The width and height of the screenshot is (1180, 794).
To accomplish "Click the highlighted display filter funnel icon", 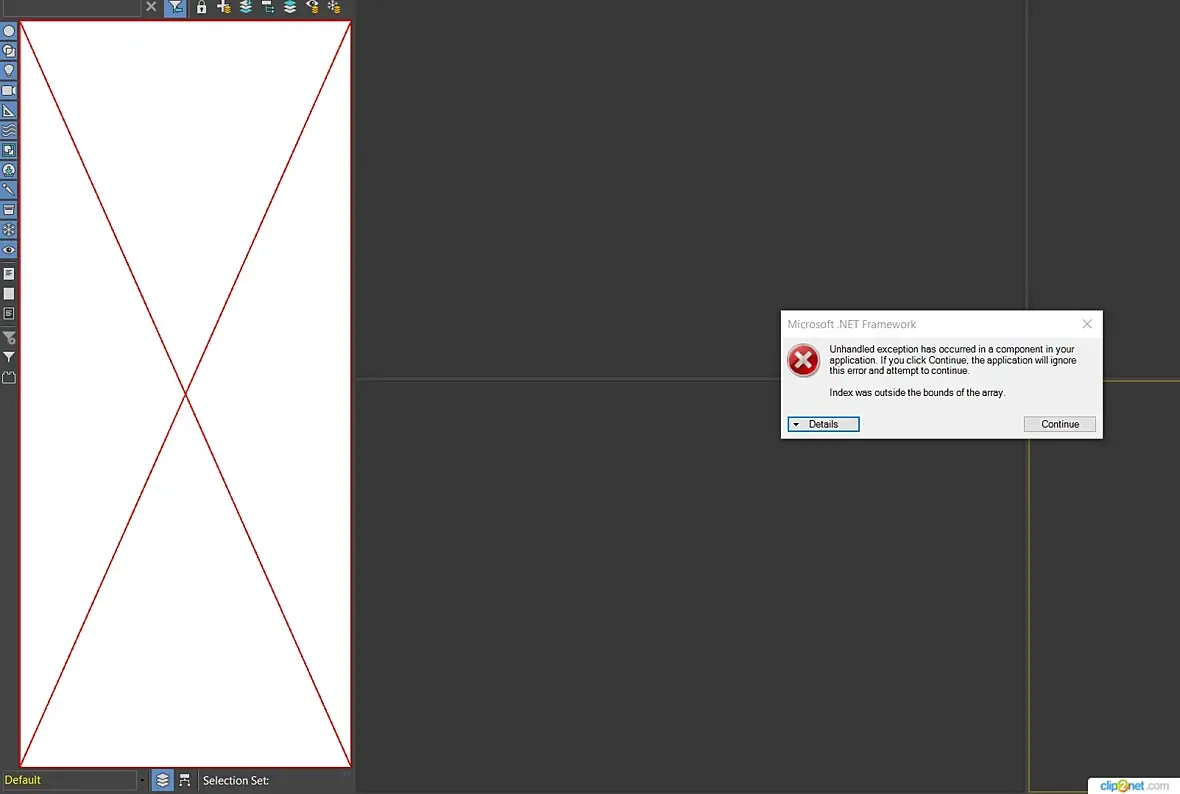I will click(x=175, y=8).
